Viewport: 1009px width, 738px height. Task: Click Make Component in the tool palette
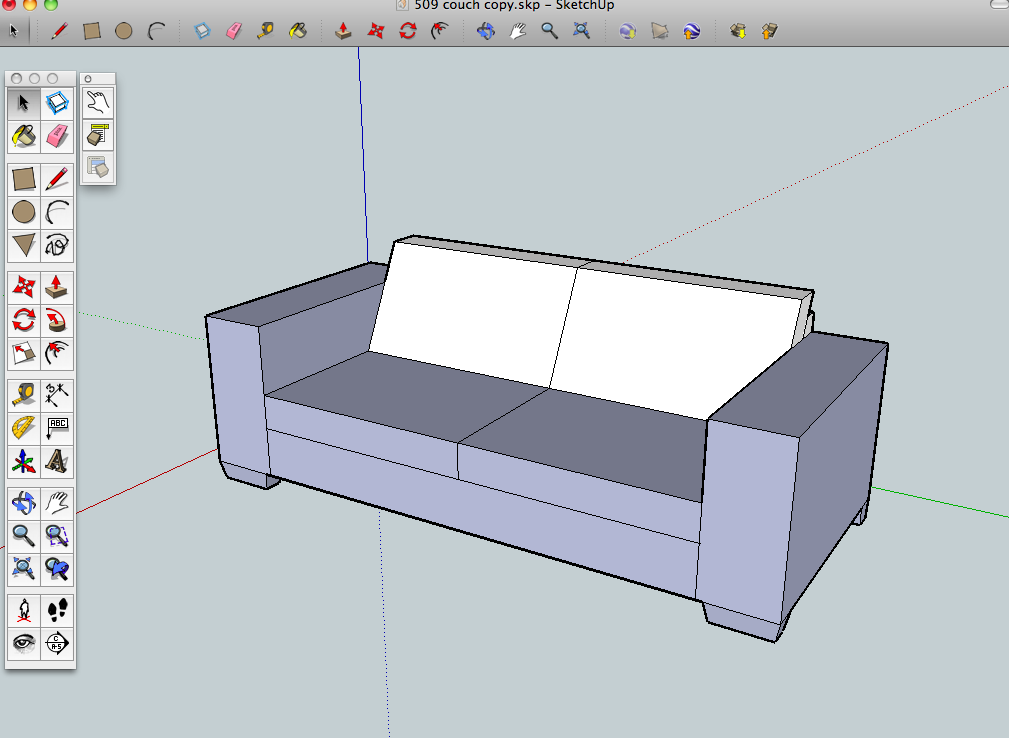[57, 103]
